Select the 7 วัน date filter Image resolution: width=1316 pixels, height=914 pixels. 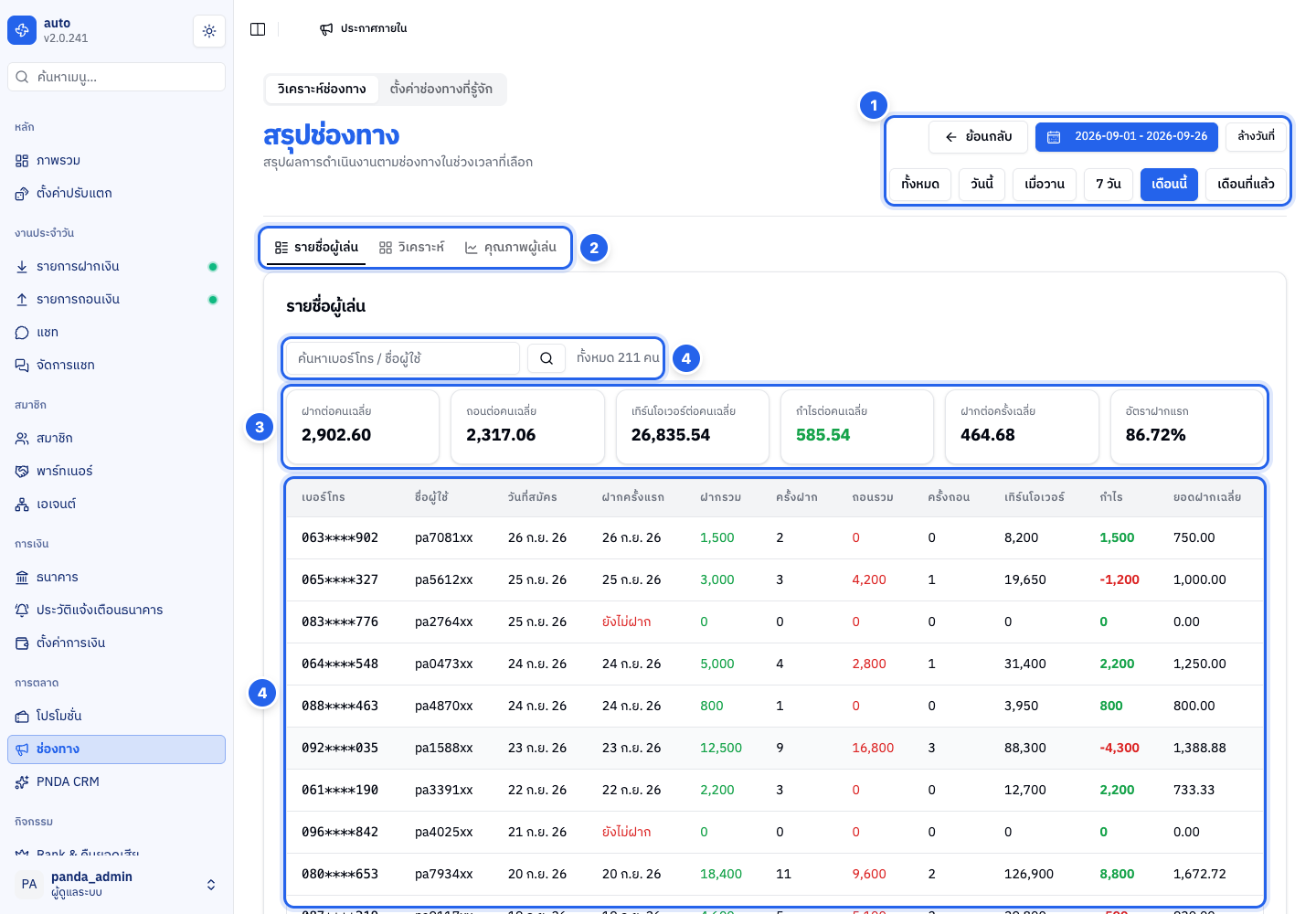tap(1109, 185)
